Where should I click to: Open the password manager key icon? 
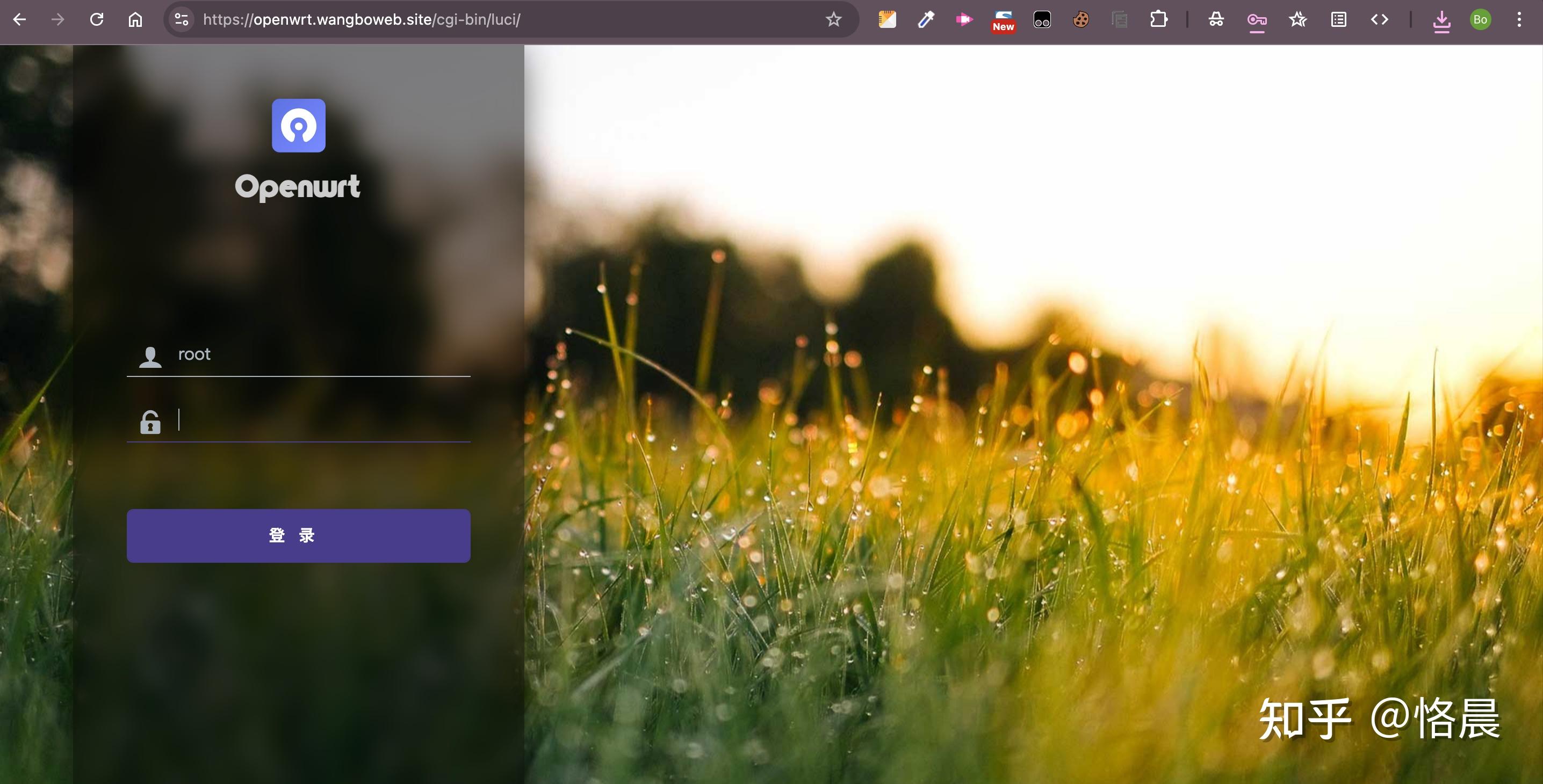click(x=1257, y=20)
